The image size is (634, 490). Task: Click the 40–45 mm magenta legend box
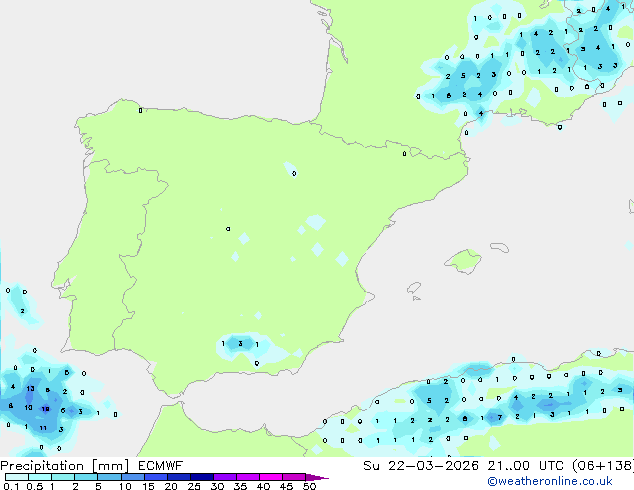[271, 477]
